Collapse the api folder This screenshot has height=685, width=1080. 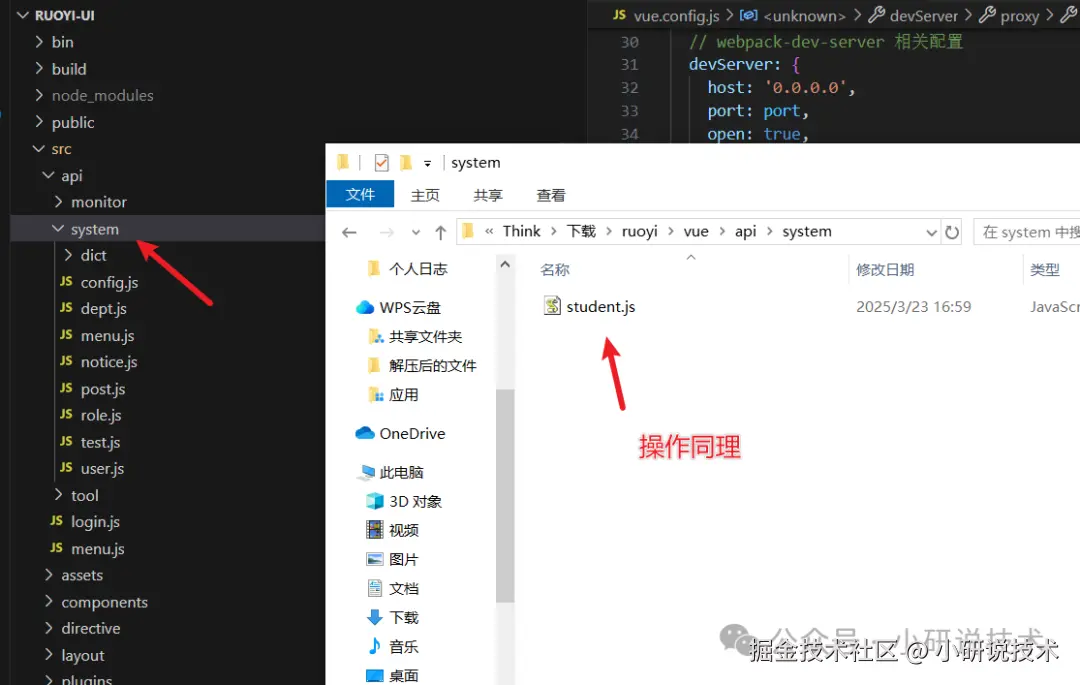coord(49,175)
